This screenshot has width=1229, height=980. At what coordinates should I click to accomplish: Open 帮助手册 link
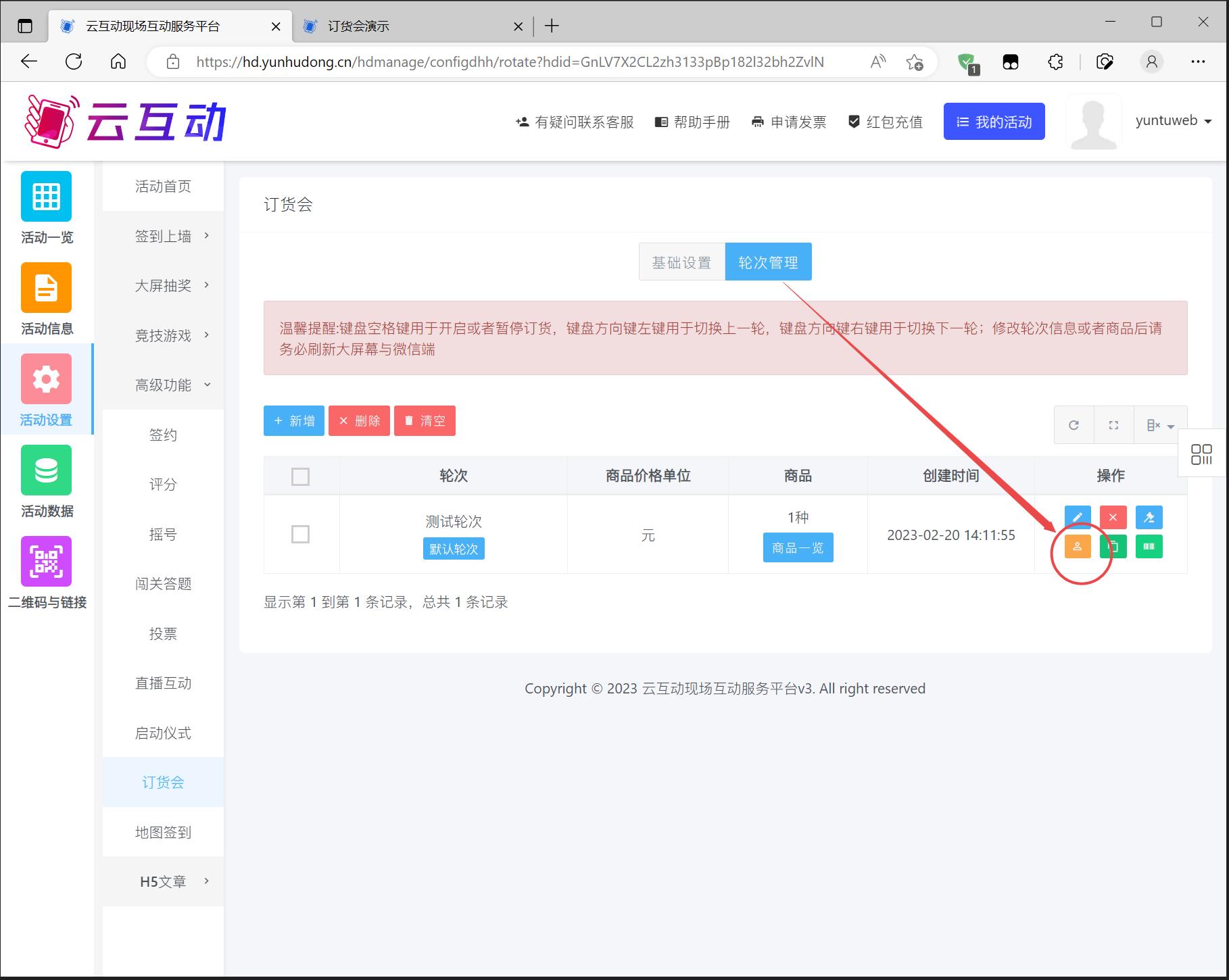(692, 122)
